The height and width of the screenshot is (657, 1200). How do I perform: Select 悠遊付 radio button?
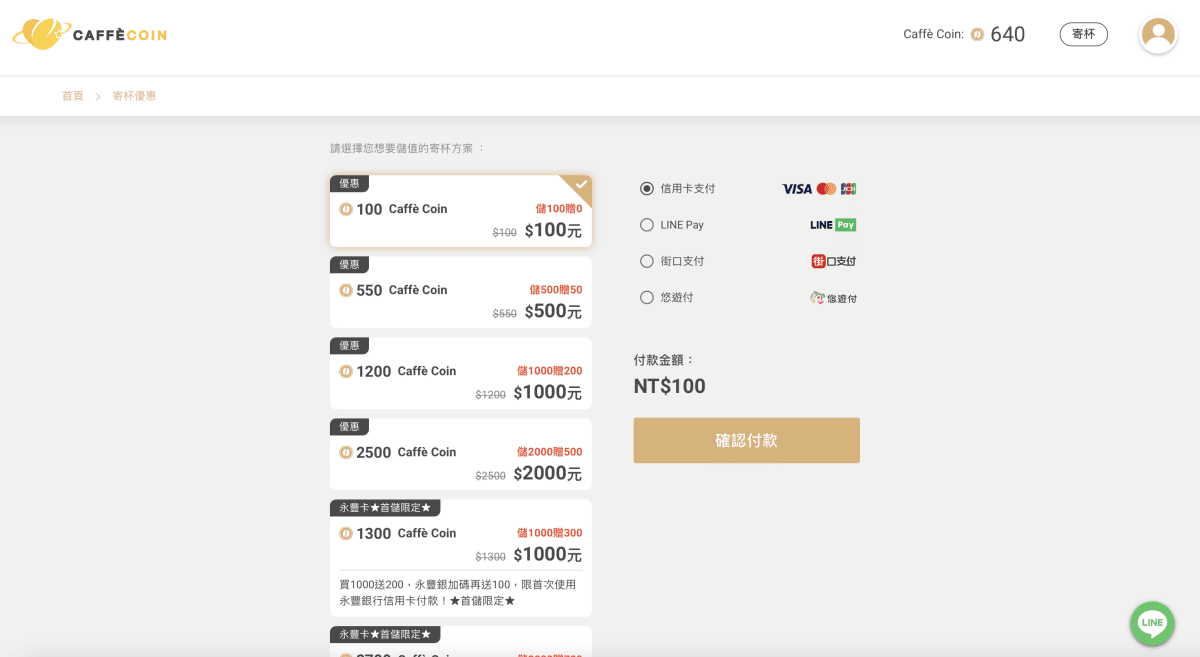coord(647,297)
